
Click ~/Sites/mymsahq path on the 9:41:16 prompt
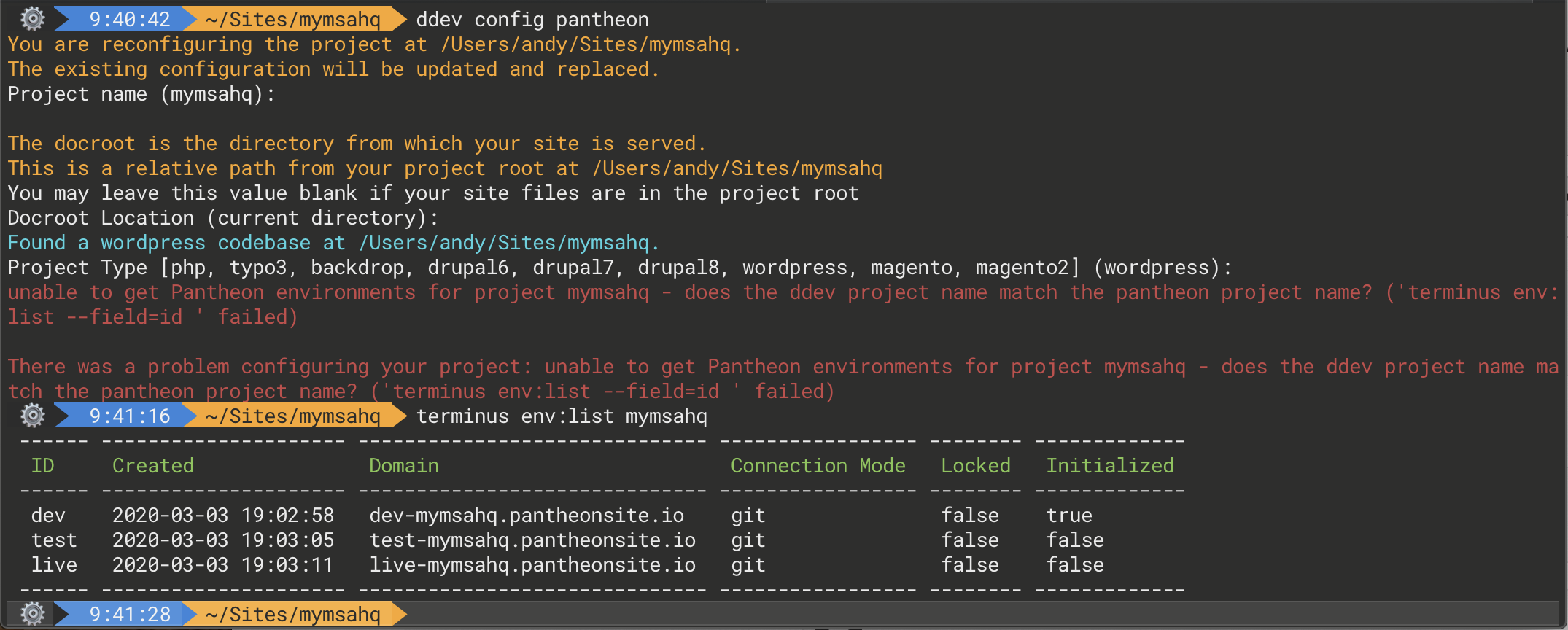click(x=293, y=416)
